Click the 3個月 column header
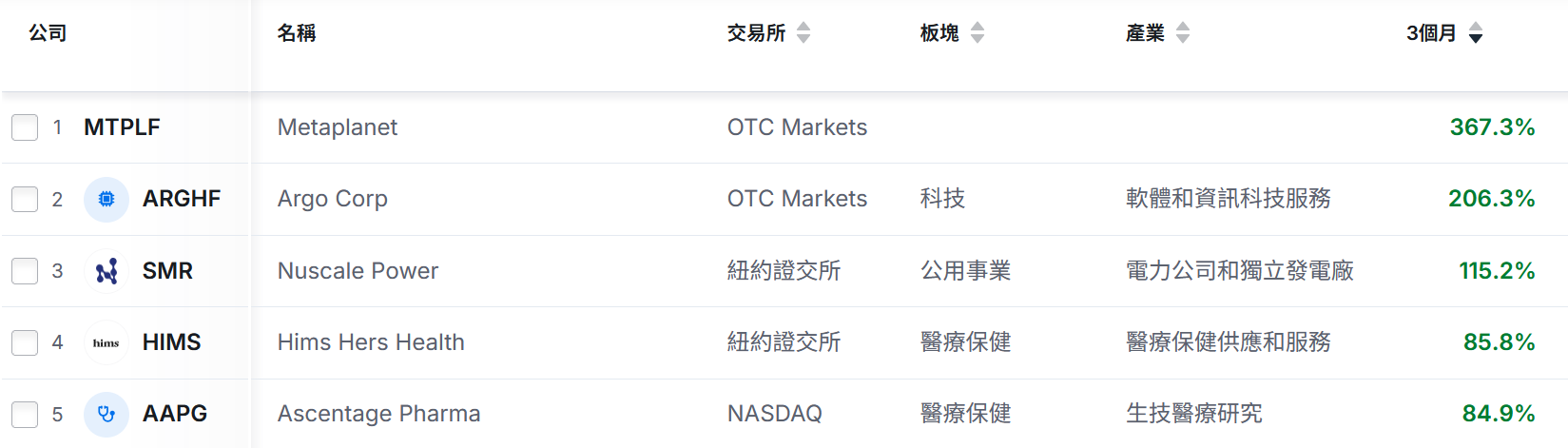 [x=1431, y=33]
